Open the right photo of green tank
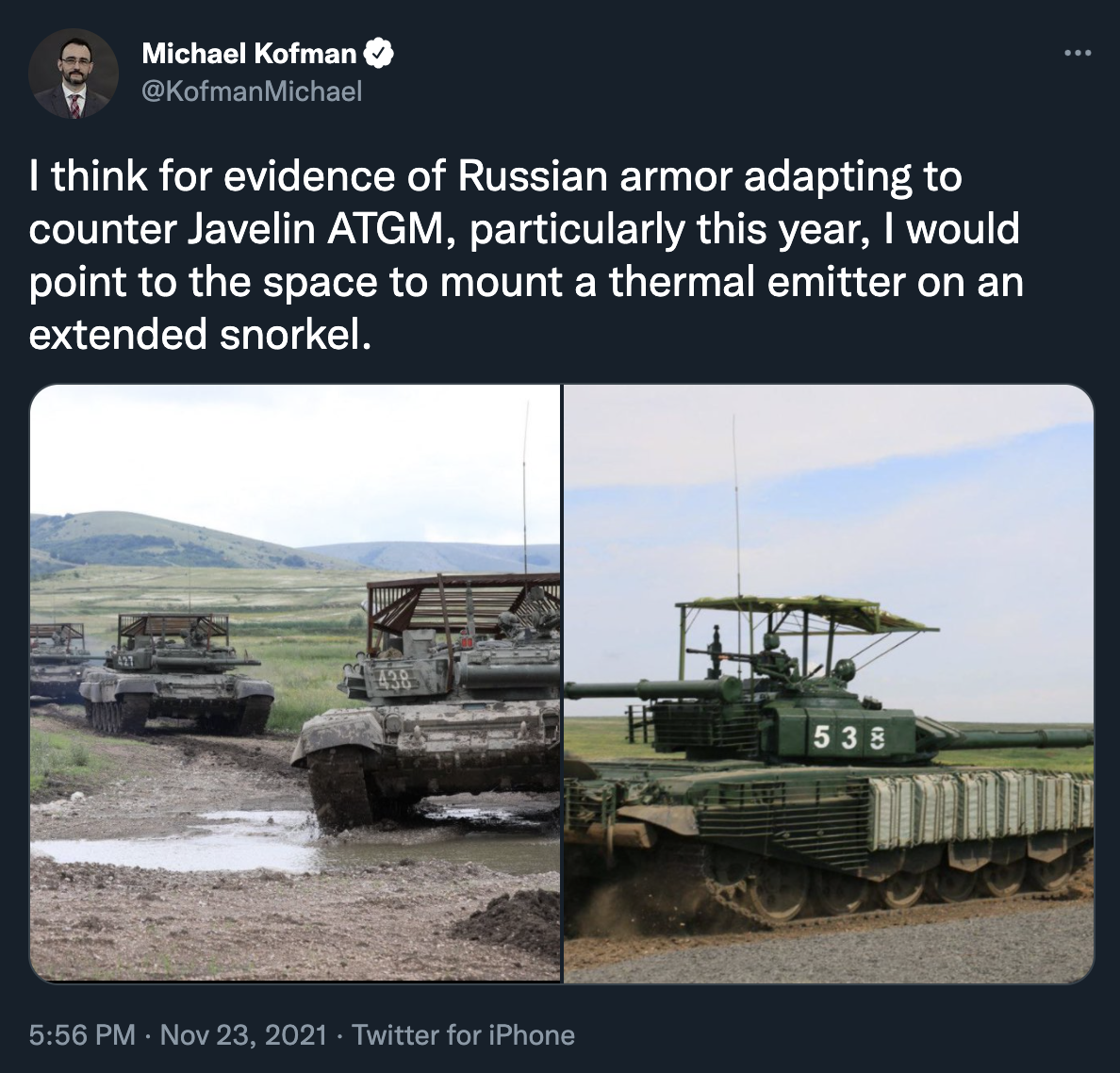Image resolution: width=1120 pixels, height=1073 pixels. (x=829, y=683)
